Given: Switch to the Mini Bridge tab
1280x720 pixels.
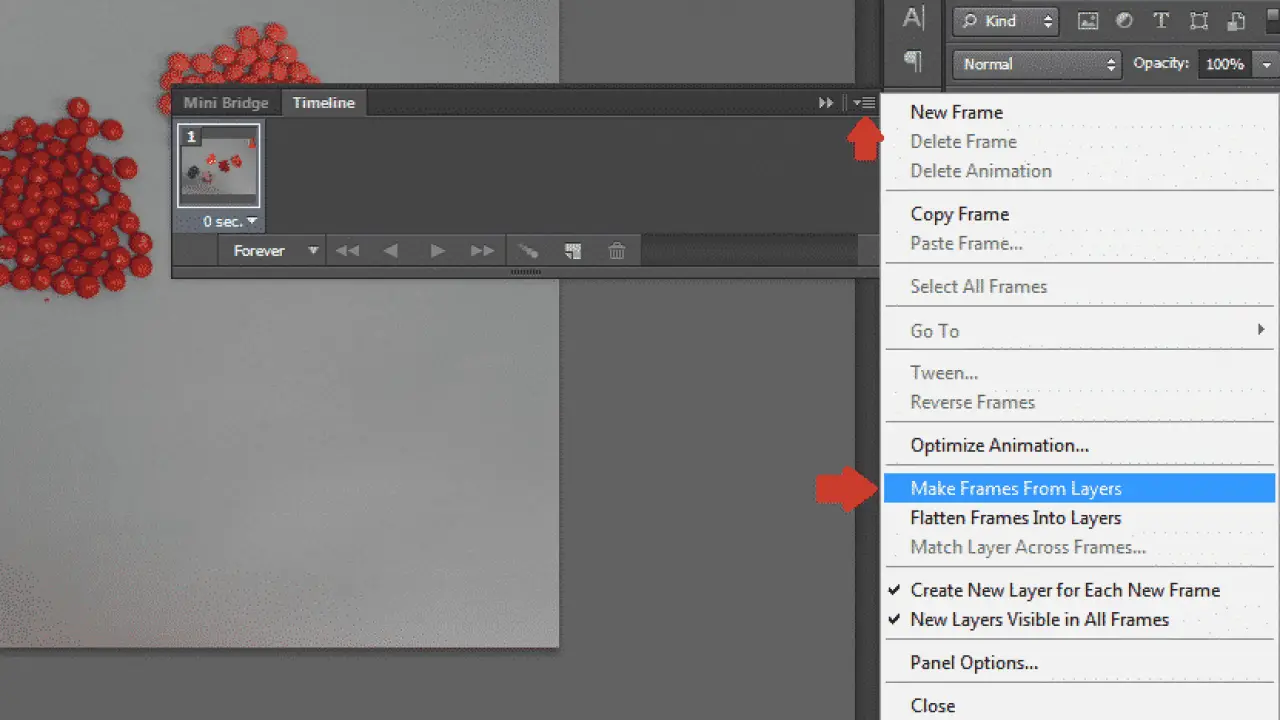Looking at the screenshot, I should pyautogui.click(x=226, y=103).
